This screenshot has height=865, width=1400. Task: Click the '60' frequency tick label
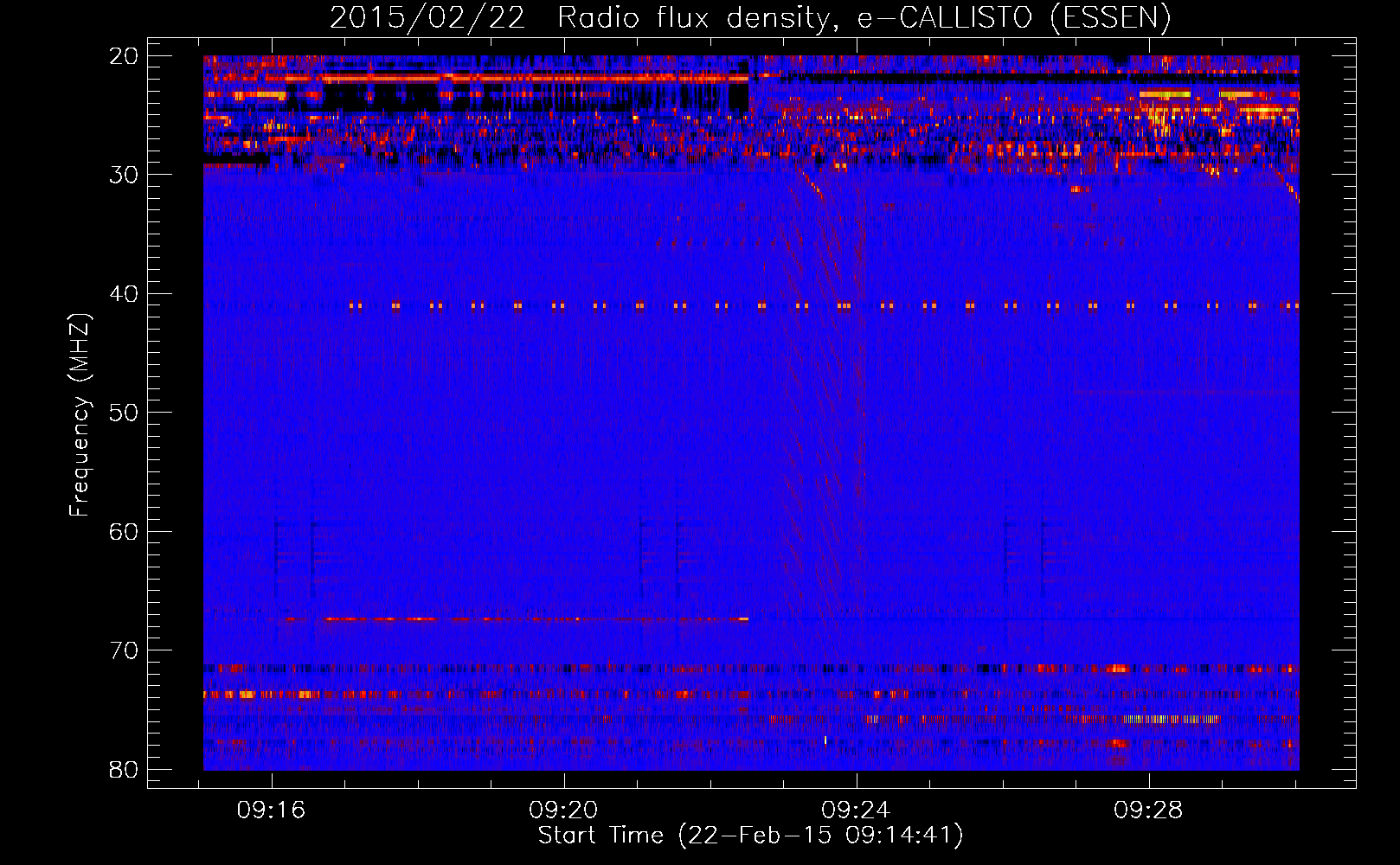pyautogui.click(x=124, y=531)
